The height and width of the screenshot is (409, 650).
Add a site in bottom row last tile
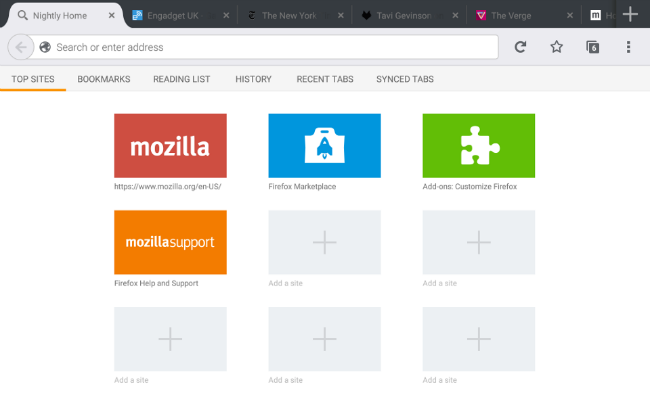point(479,339)
